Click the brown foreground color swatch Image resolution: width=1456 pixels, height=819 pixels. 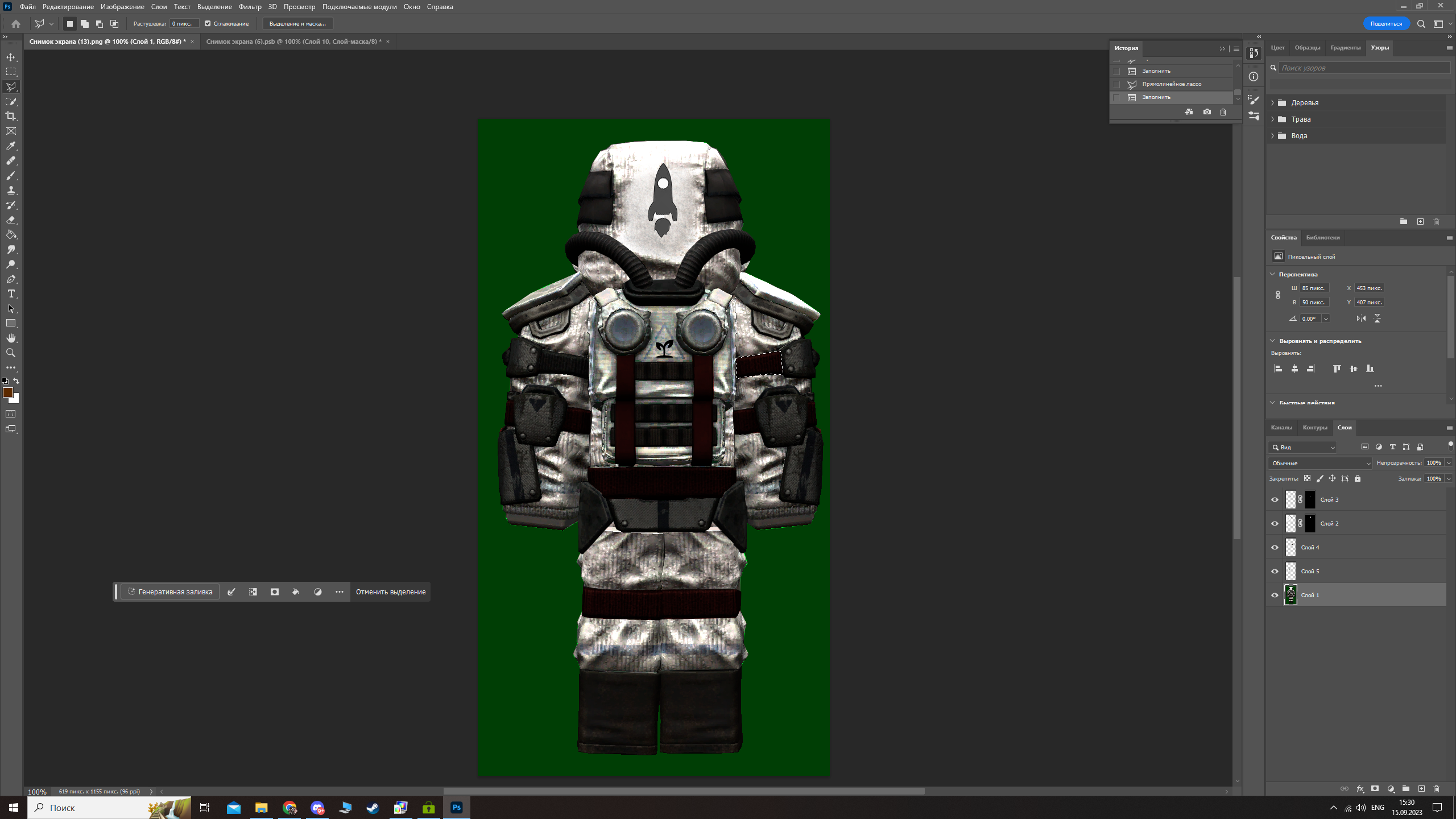click(8, 392)
